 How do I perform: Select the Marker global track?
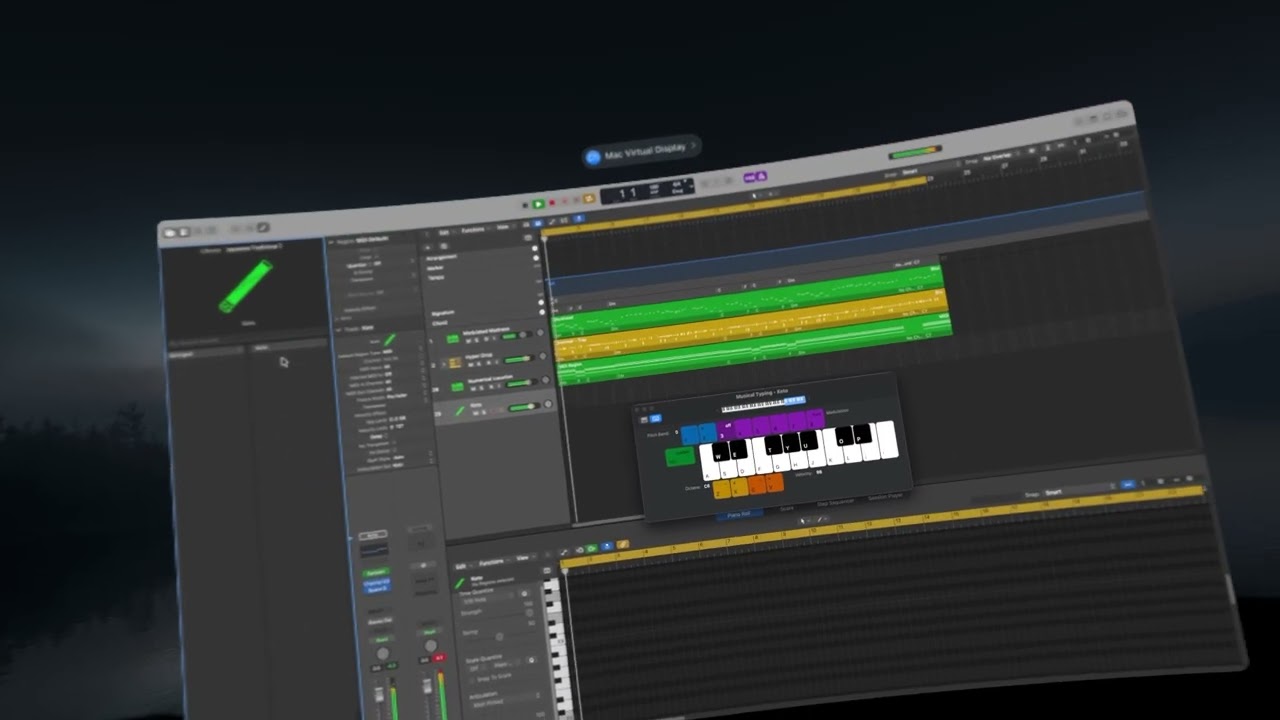(435, 268)
